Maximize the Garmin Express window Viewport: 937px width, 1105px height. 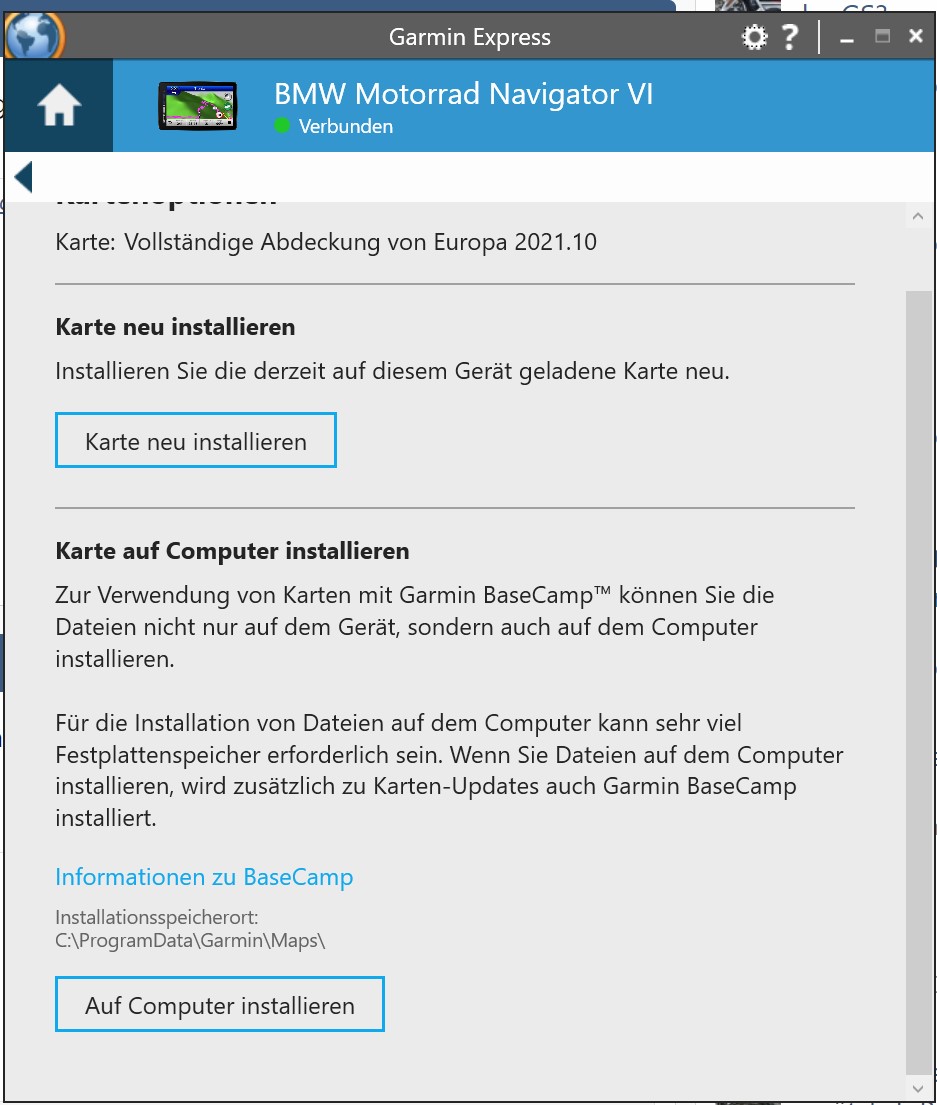pyautogui.click(x=882, y=37)
